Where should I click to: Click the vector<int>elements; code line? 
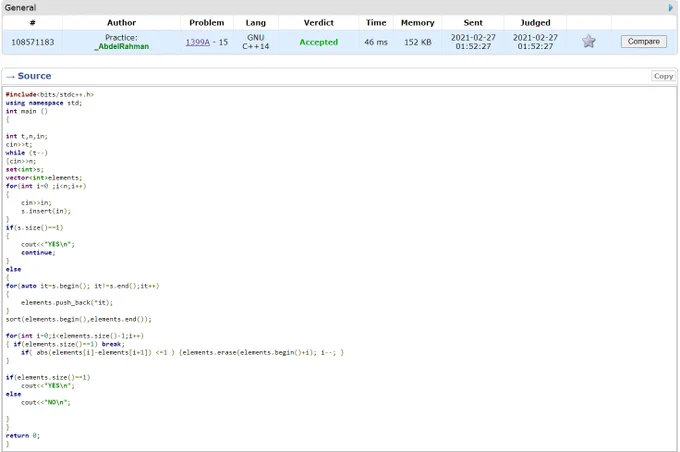(44, 178)
